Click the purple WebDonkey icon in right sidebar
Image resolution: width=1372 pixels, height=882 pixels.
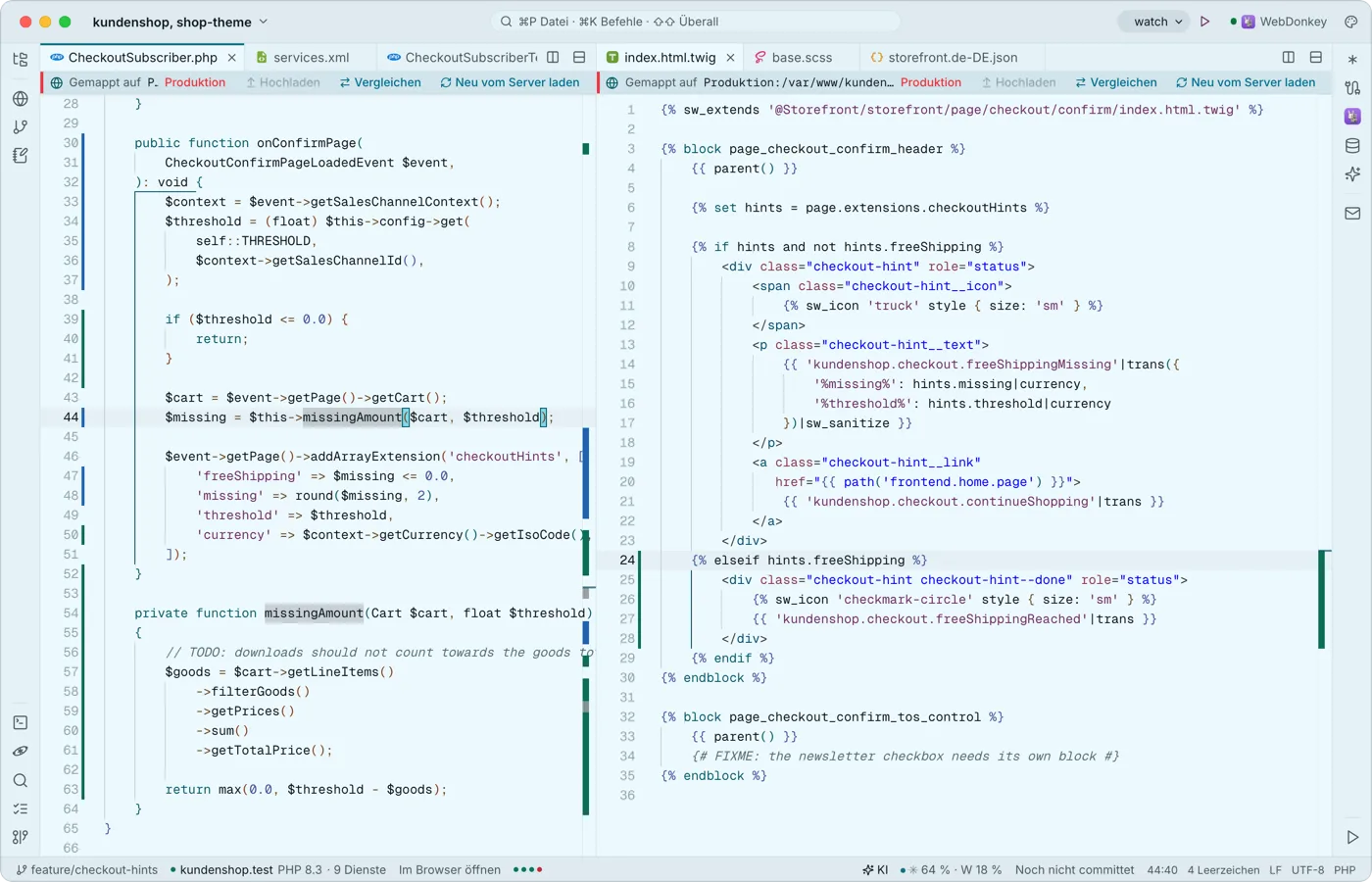click(x=1352, y=117)
